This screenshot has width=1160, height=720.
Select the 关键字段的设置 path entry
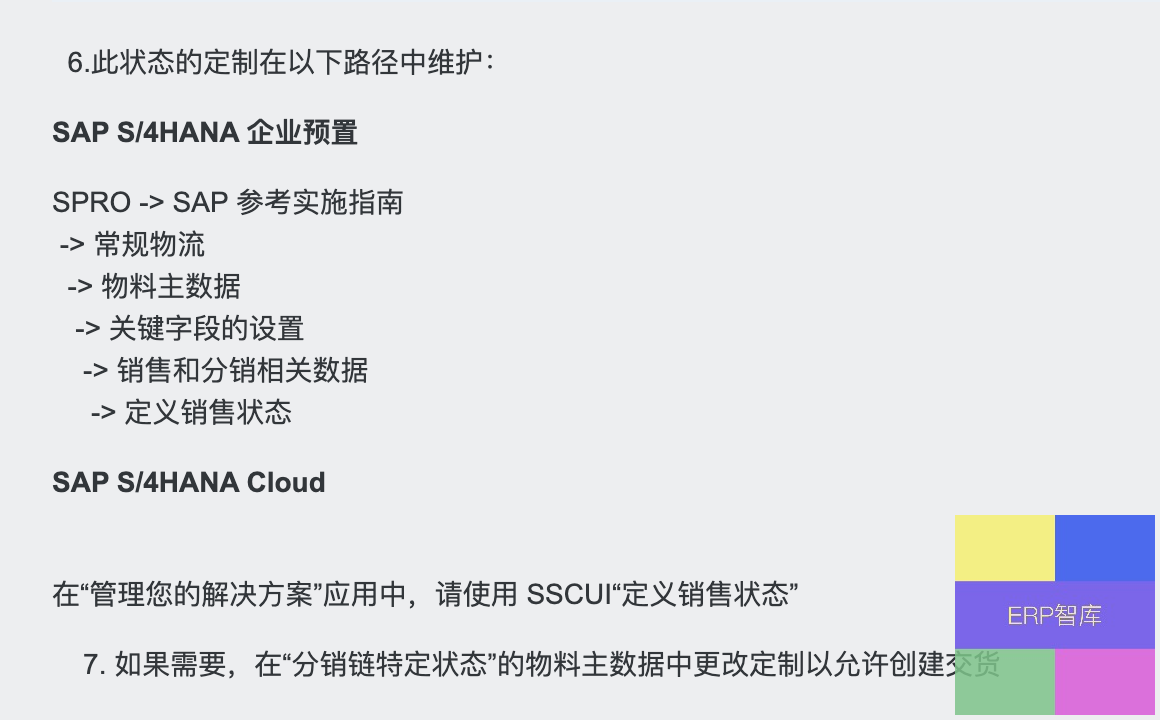pos(206,329)
